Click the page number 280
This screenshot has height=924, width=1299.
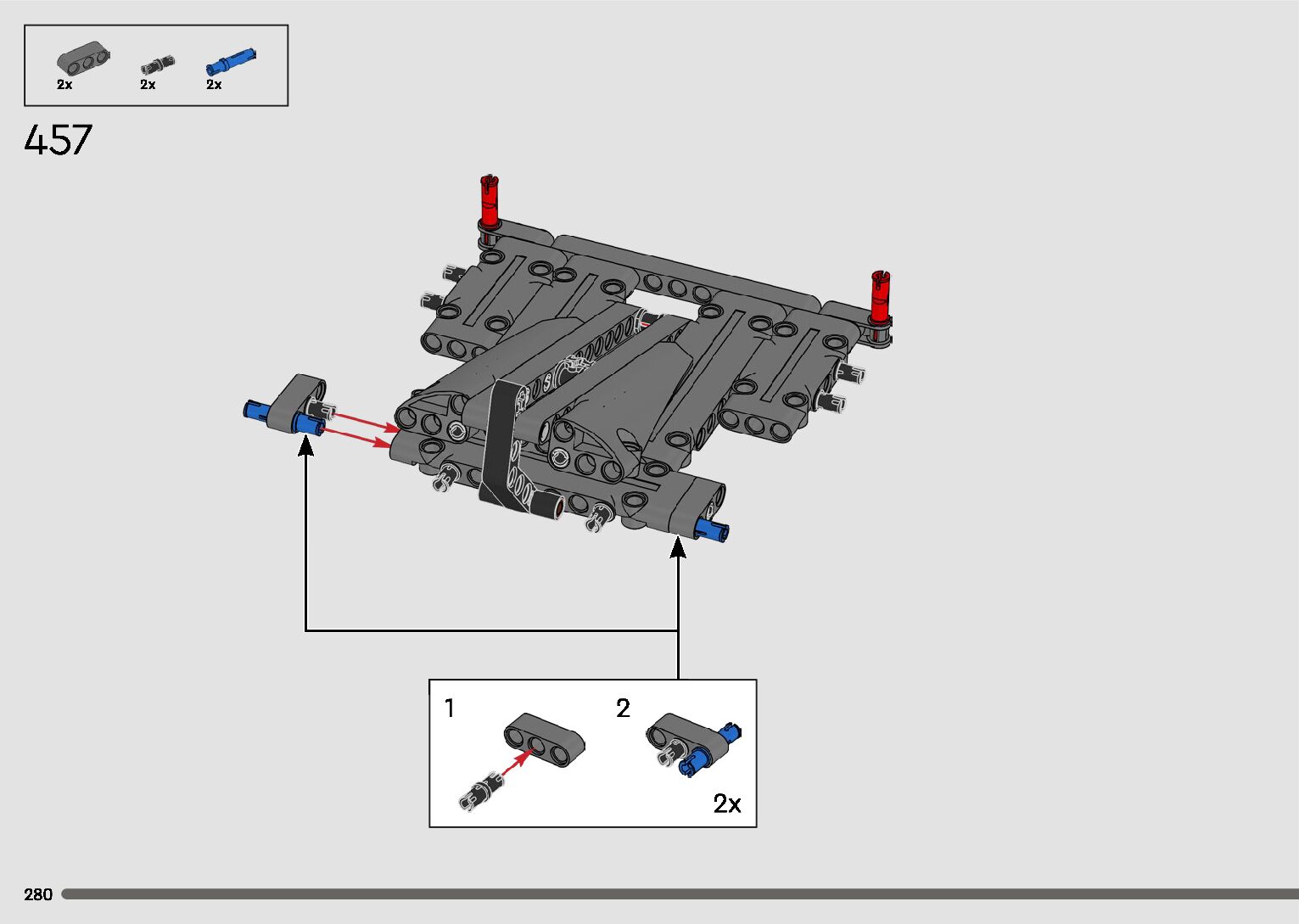(x=38, y=894)
